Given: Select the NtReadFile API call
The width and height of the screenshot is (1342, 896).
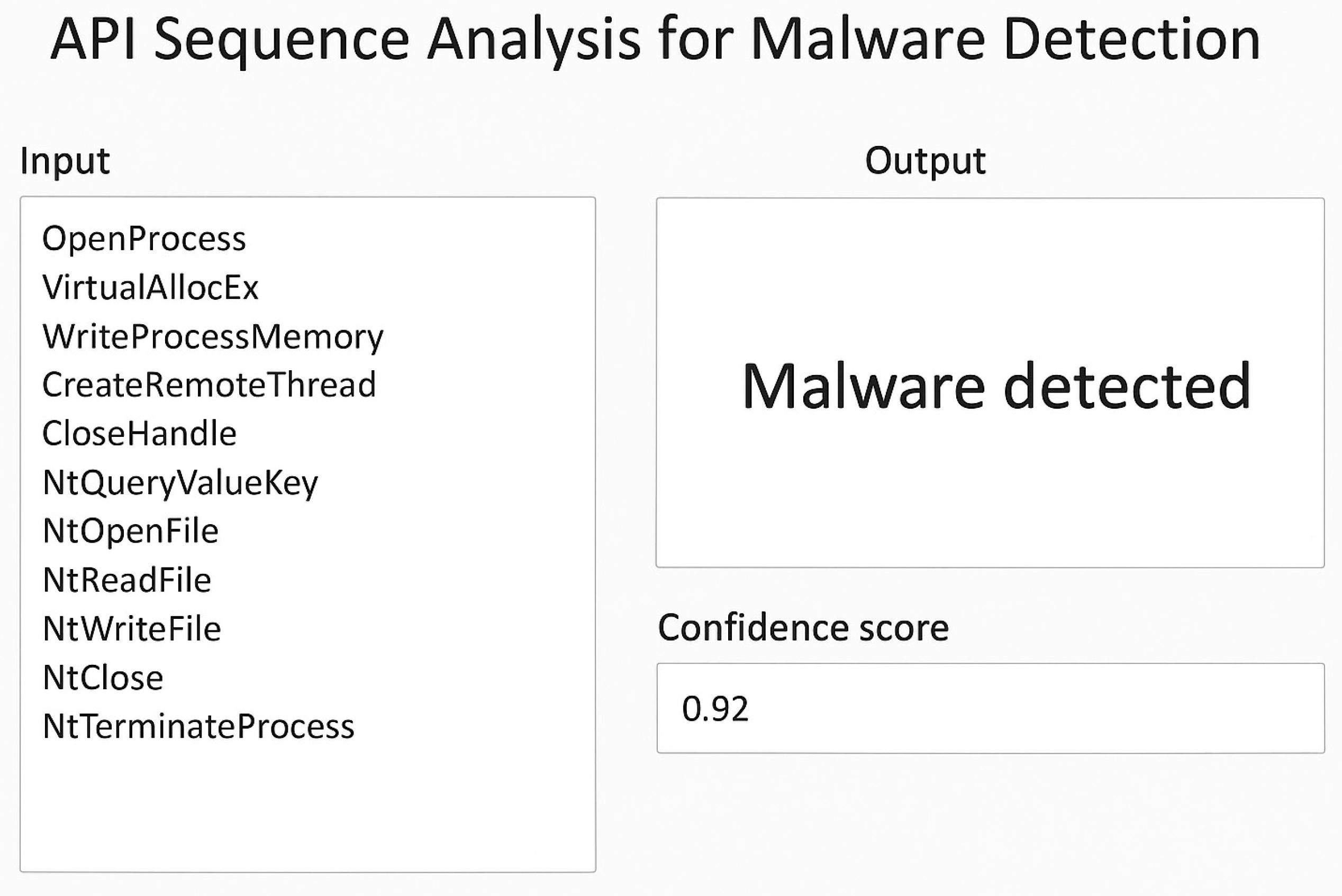Looking at the screenshot, I should tap(127, 581).
